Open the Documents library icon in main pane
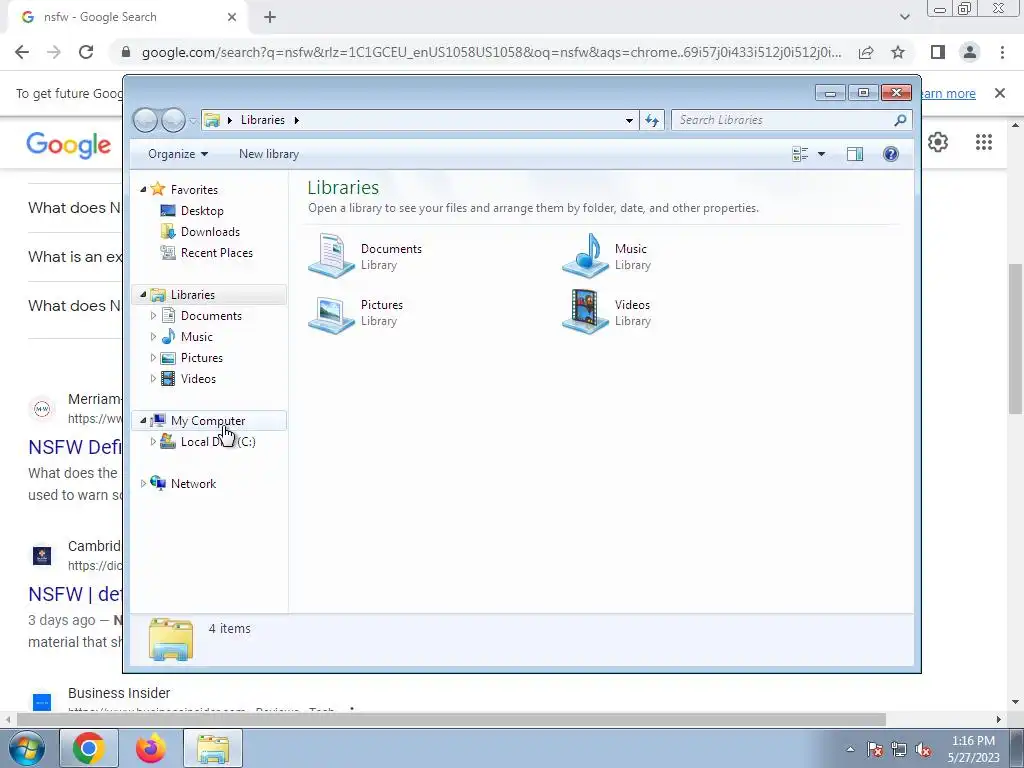1024x768 pixels. point(331,256)
